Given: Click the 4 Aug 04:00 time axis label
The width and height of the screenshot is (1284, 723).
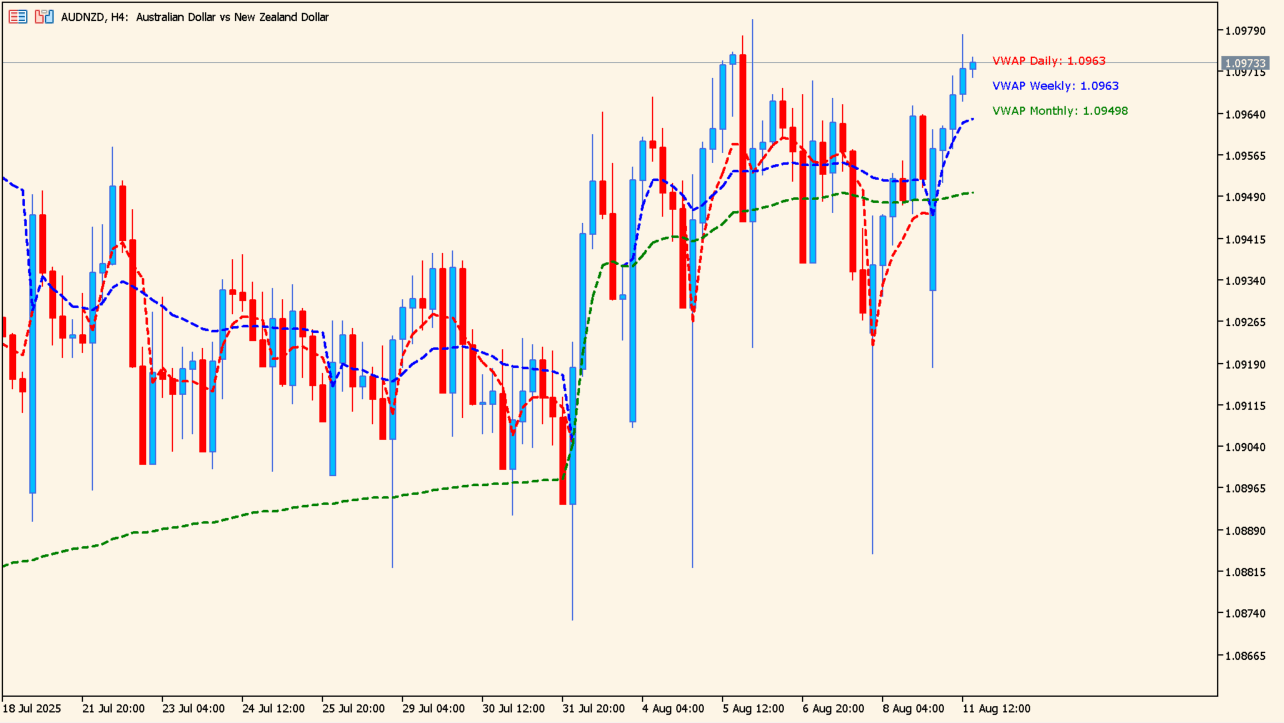Looking at the screenshot, I should coord(672,706).
